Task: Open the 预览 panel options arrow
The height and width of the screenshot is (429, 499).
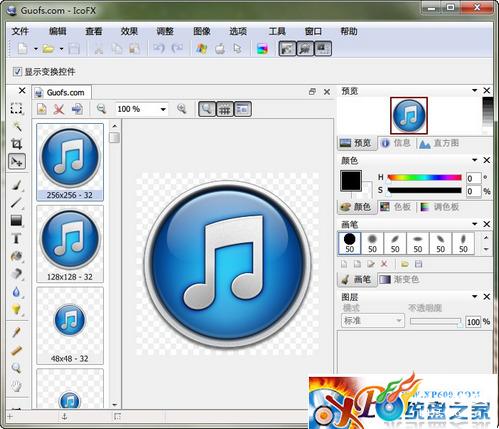Action: click(x=474, y=91)
